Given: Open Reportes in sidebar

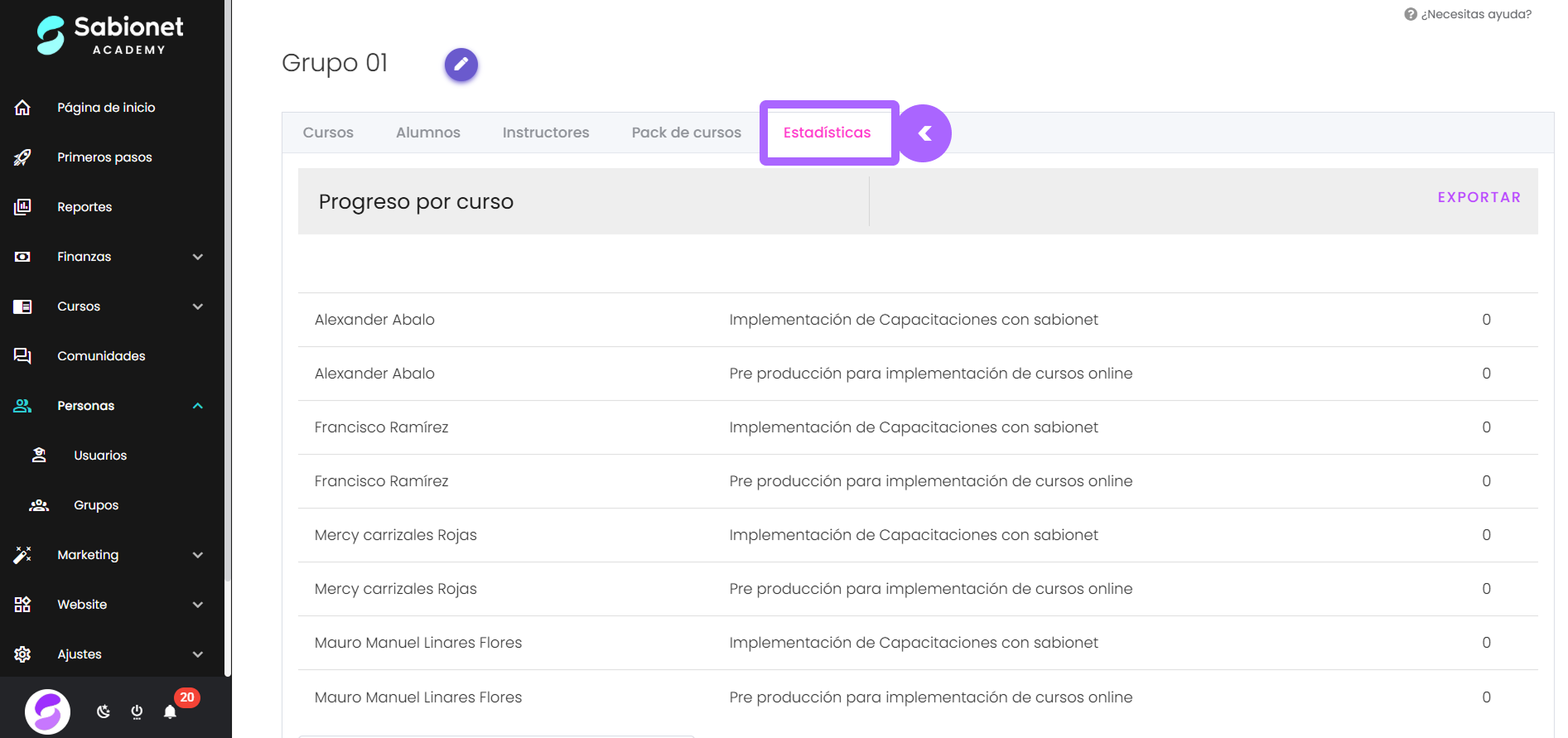Looking at the screenshot, I should (84, 207).
